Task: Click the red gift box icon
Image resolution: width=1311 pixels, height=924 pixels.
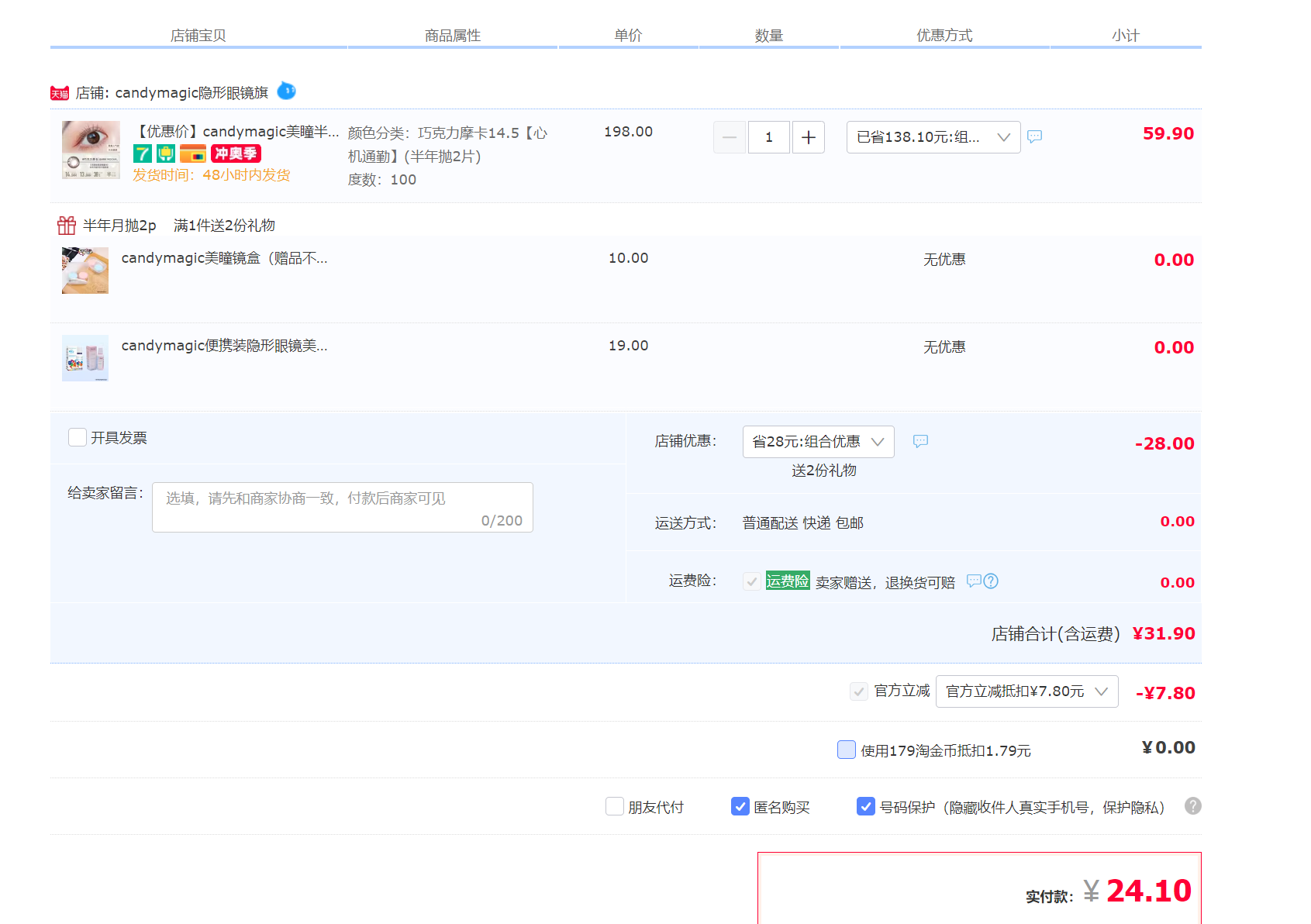Action: (x=67, y=226)
